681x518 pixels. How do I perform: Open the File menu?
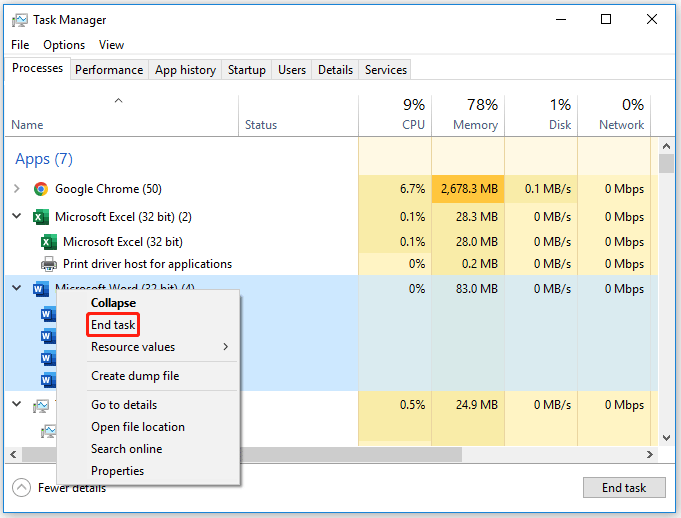pyautogui.click(x=20, y=45)
